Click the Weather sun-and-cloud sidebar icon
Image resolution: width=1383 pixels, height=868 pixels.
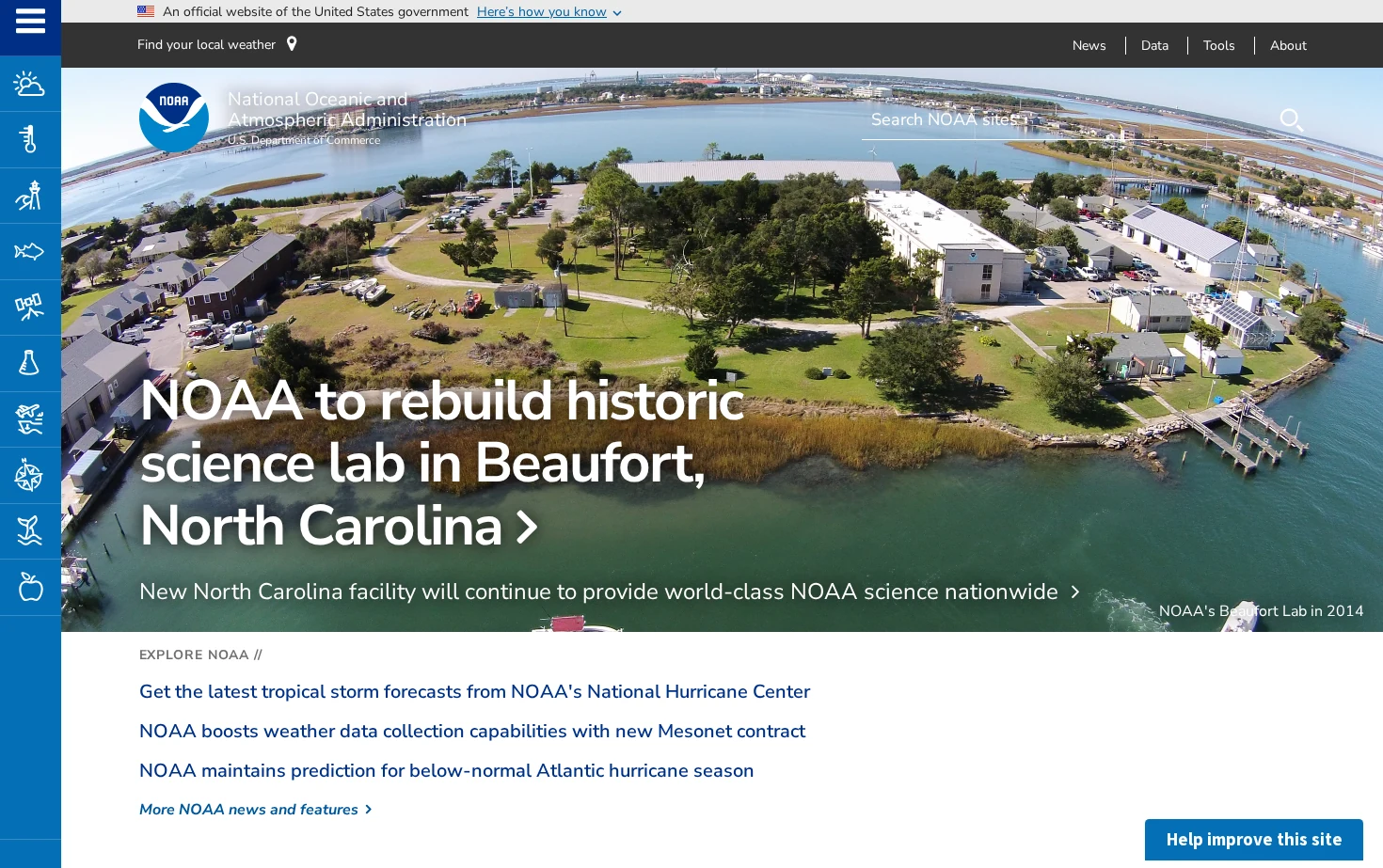29,85
